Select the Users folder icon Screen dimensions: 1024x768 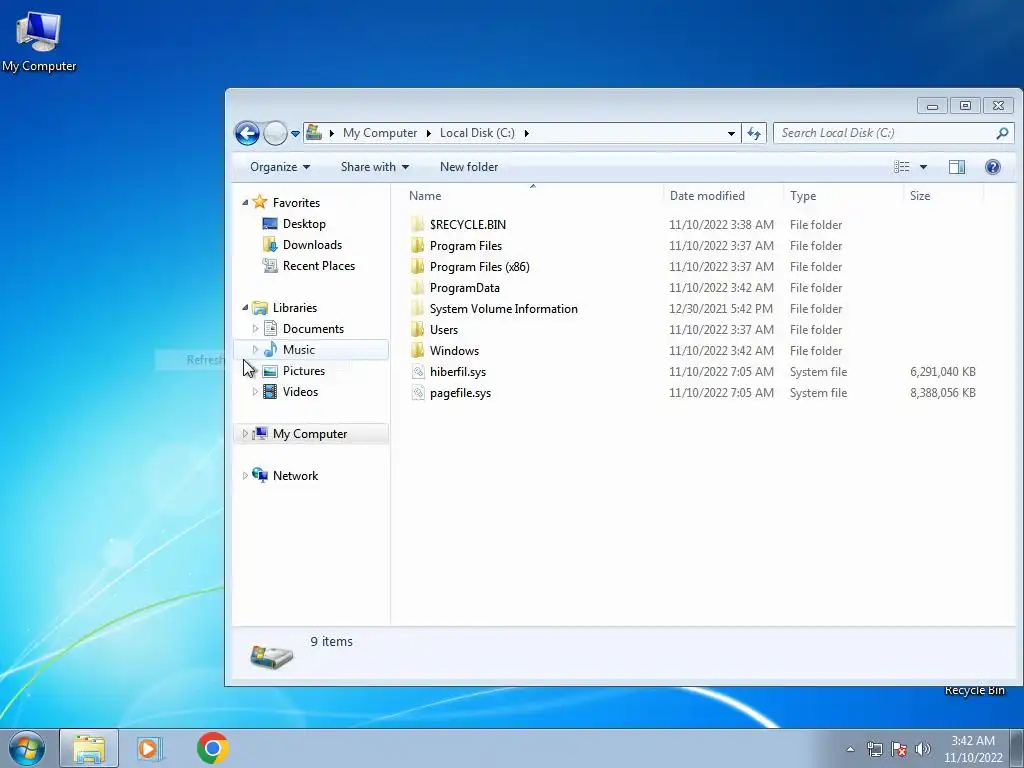click(x=418, y=330)
